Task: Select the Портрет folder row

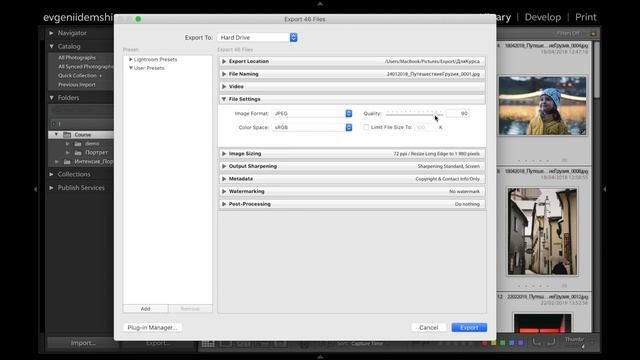Action: tap(82, 153)
